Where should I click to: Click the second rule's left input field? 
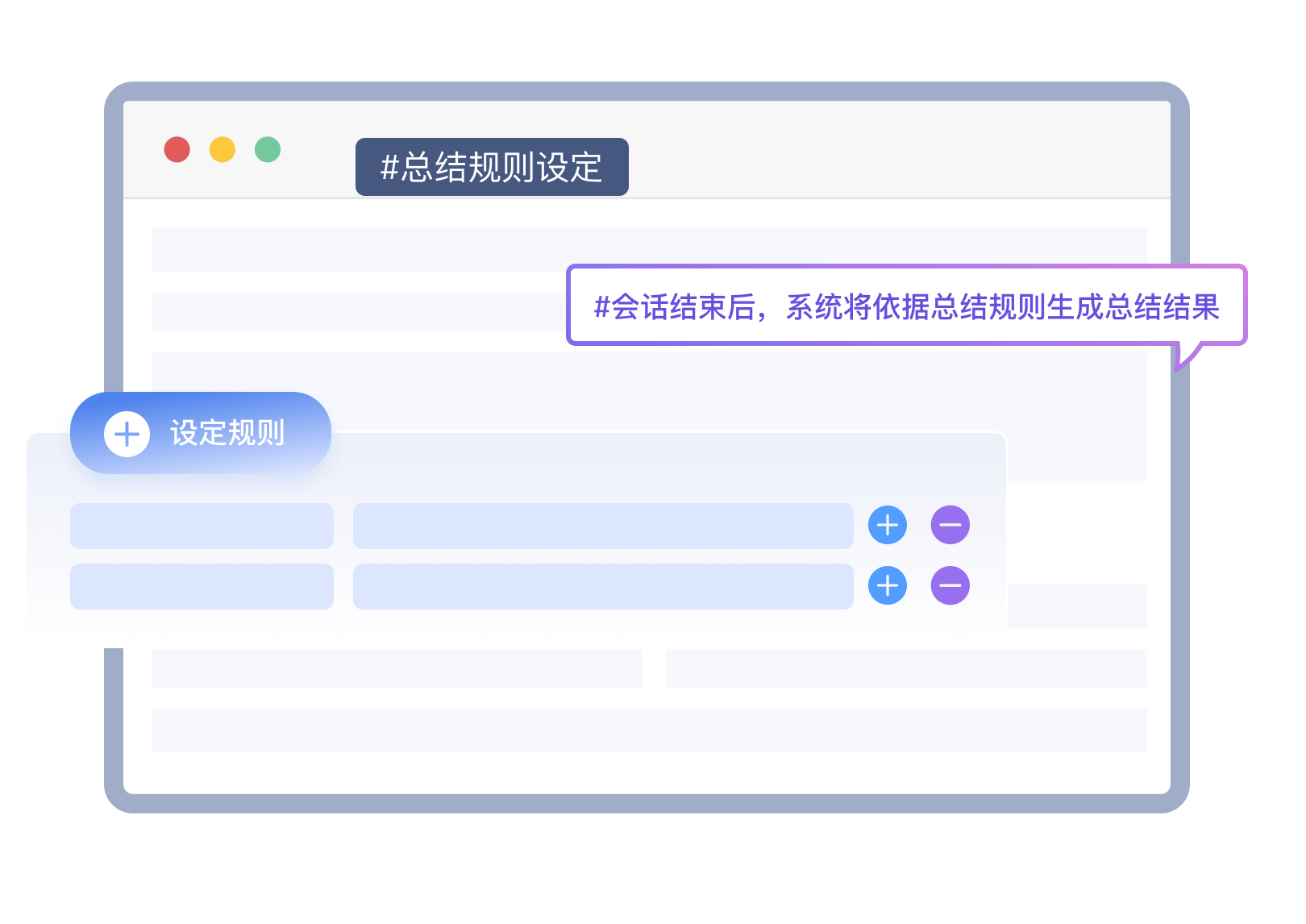coord(202,586)
